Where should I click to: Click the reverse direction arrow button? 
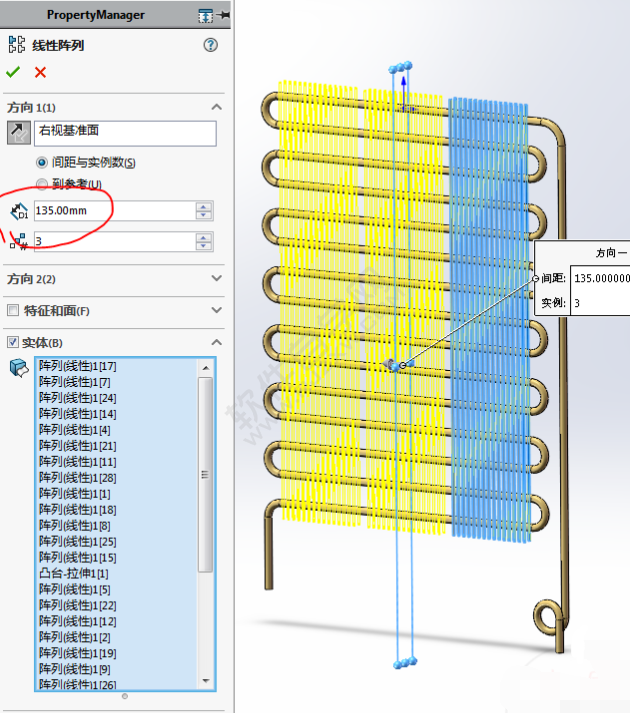coord(19,133)
